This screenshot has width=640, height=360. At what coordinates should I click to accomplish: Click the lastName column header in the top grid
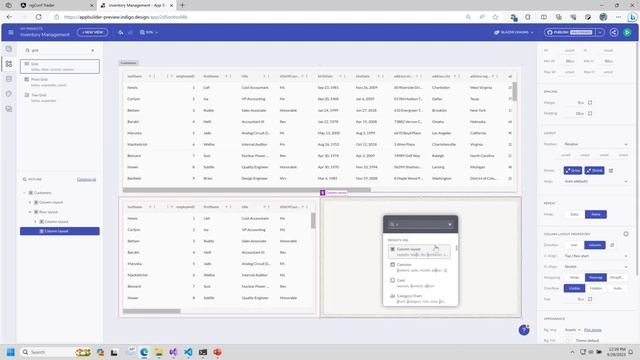tap(135, 76)
